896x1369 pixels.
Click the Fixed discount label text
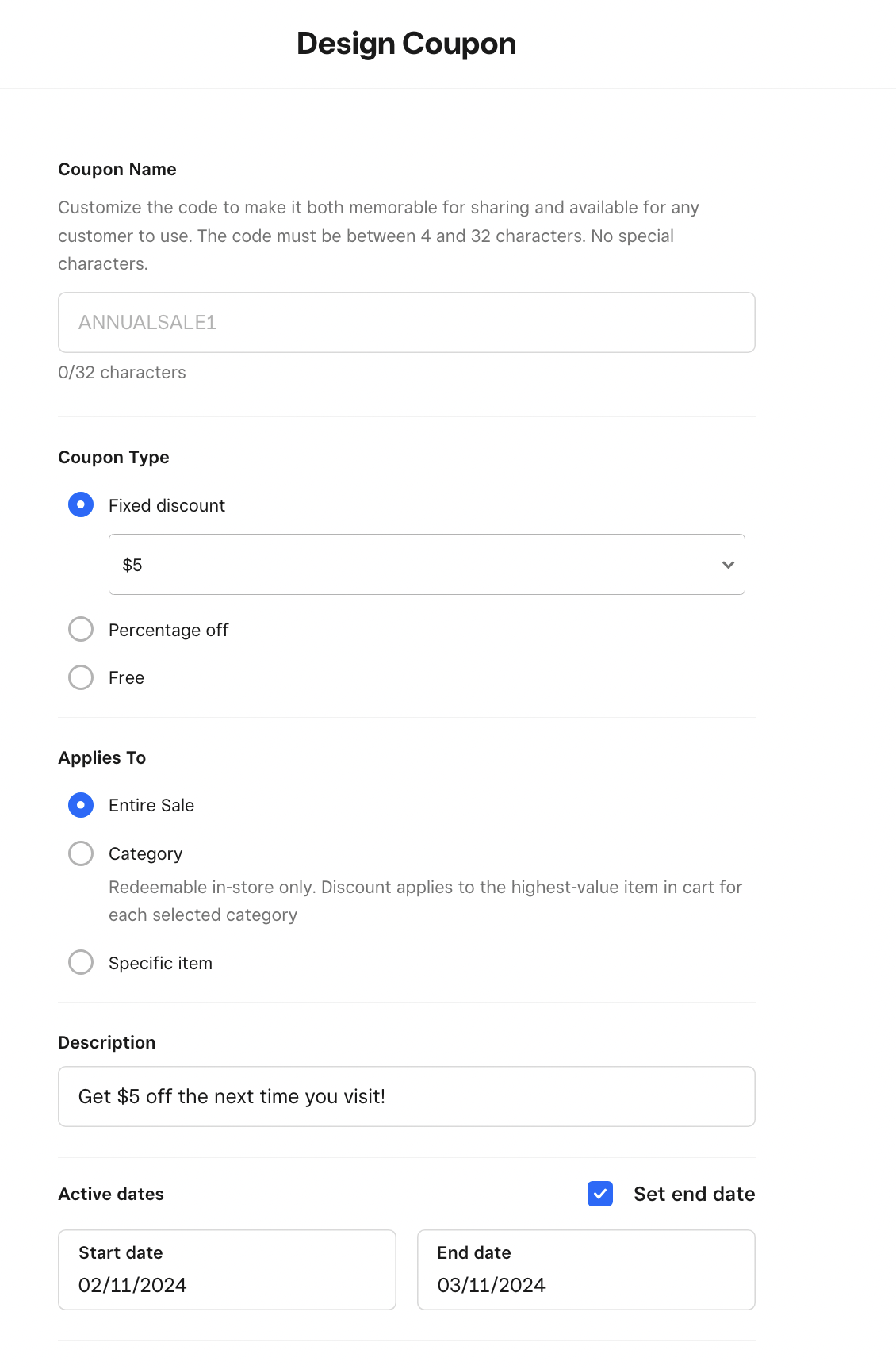167,505
